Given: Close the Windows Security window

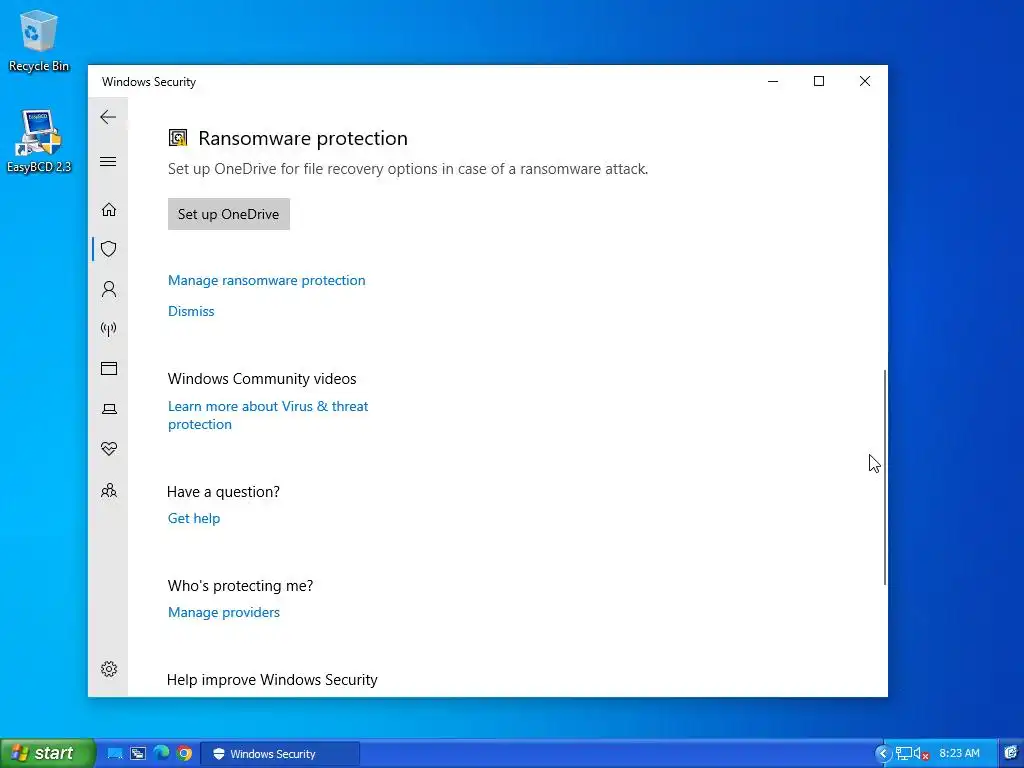Looking at the screenshot, I should click(x=865, y=81).
